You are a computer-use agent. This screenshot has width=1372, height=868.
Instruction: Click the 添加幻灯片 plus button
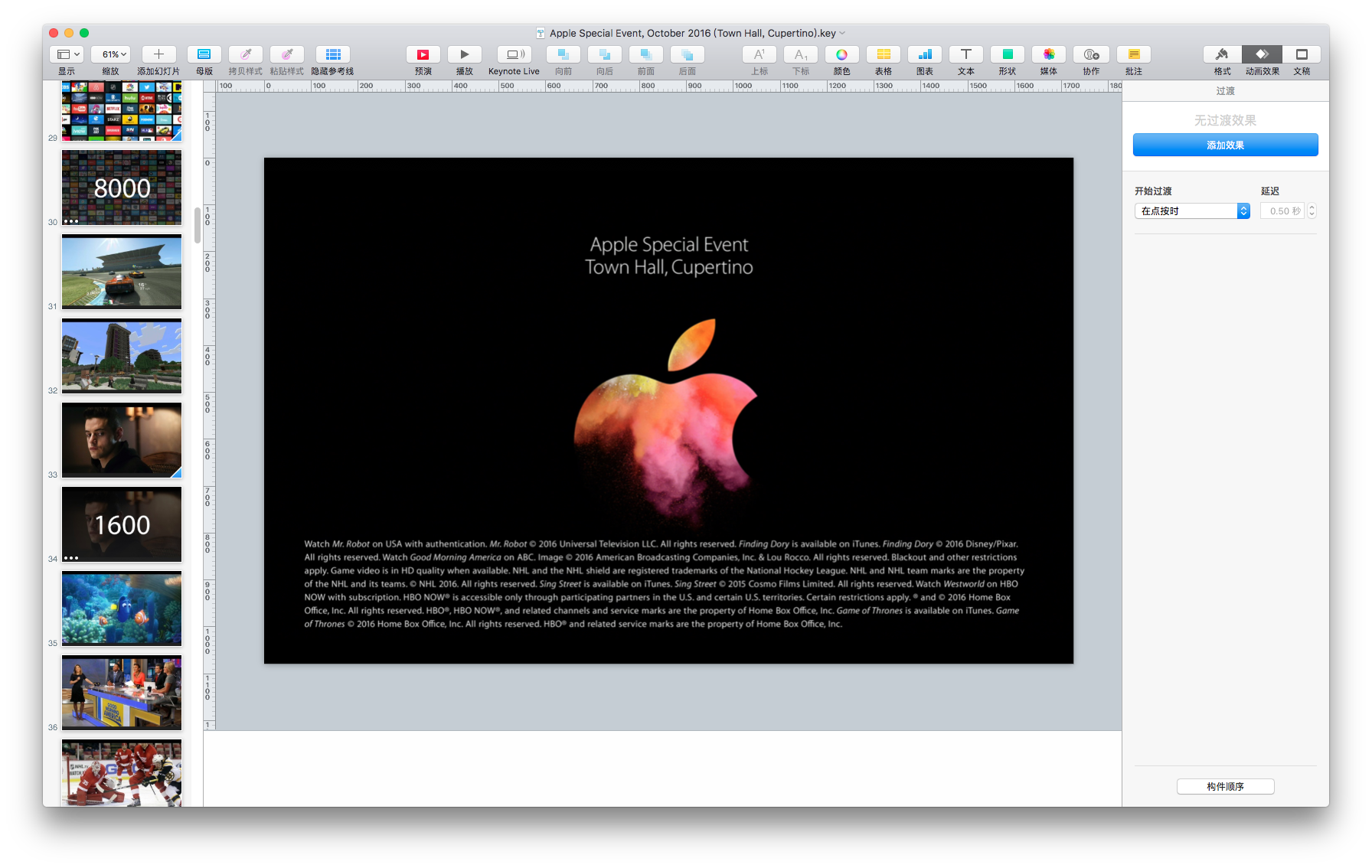(x=158, y=54)
